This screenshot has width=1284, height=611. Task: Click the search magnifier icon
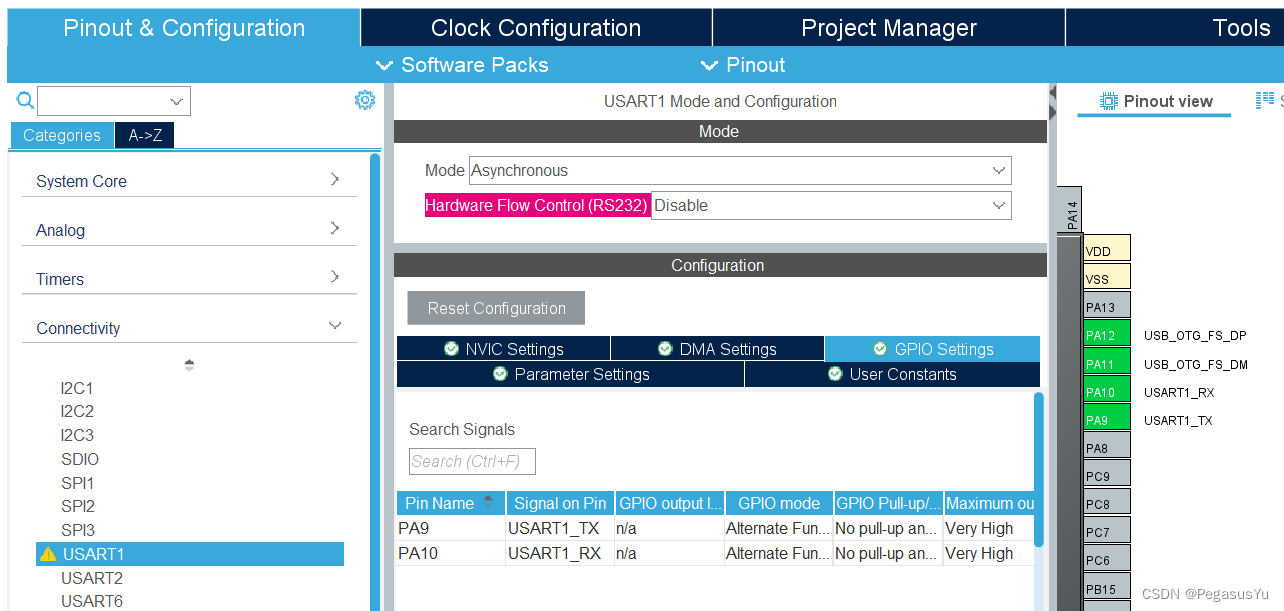[x=25, y=100]
